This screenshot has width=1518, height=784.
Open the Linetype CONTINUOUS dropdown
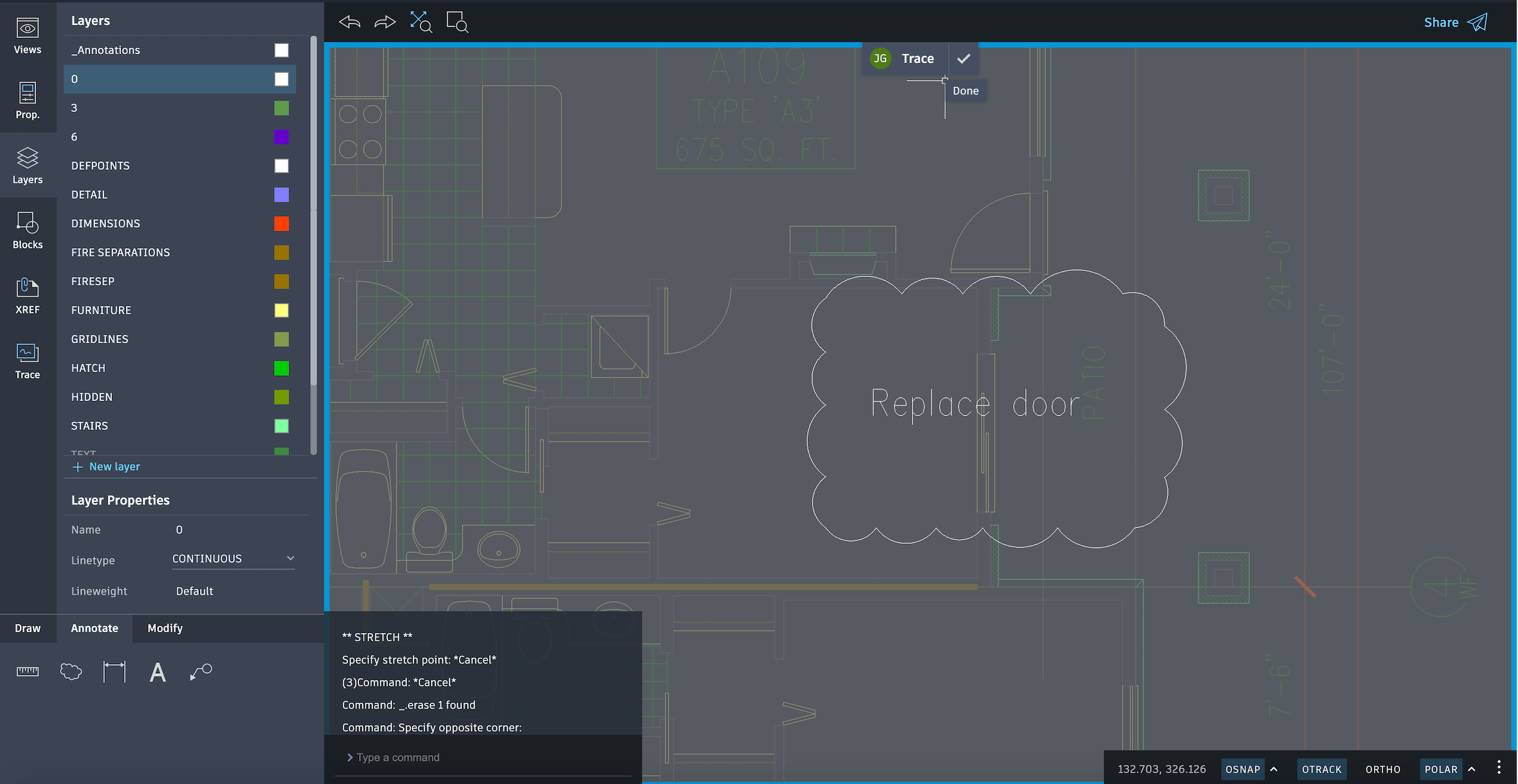point(233,559)
